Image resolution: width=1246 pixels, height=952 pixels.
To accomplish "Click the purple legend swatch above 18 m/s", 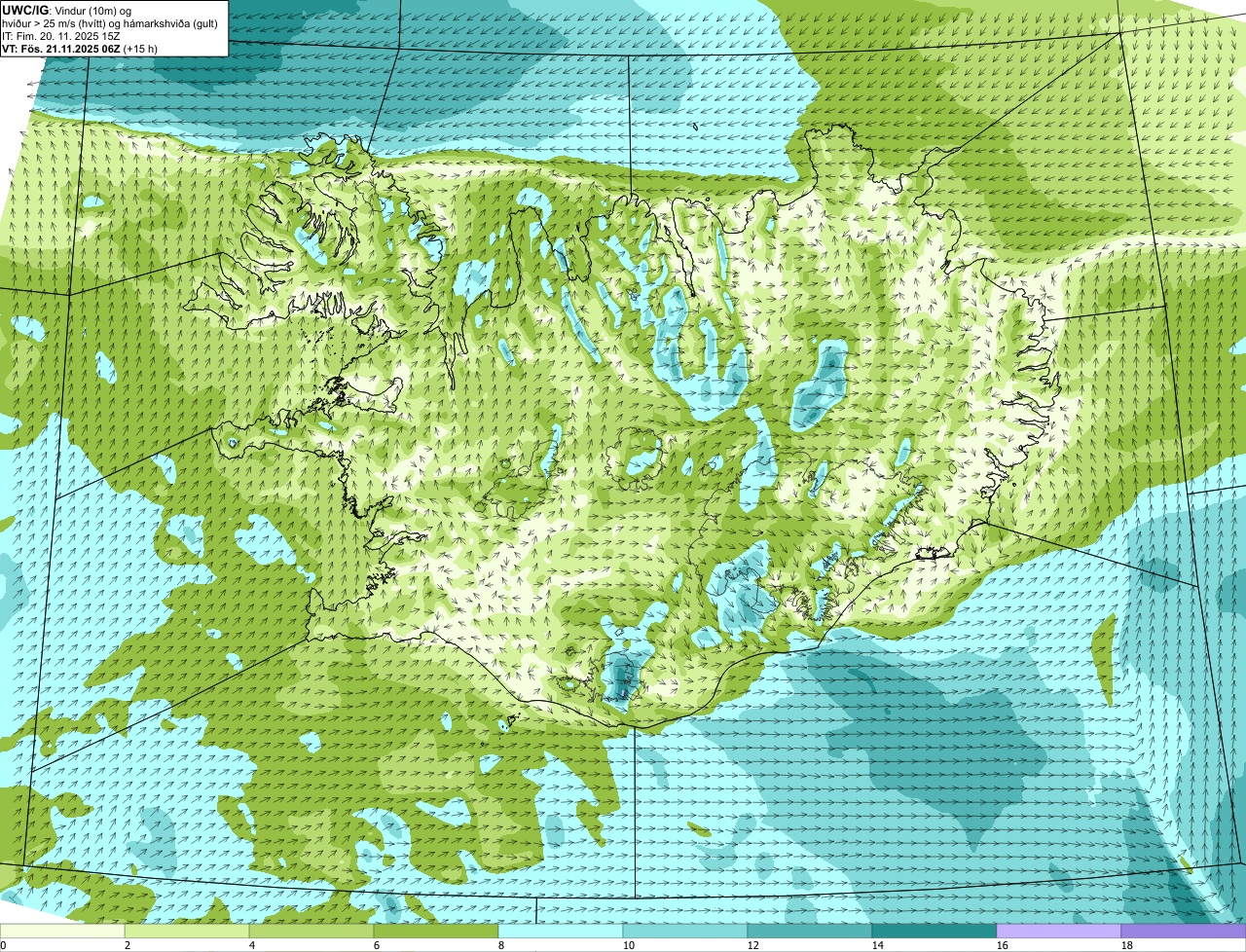I will coord(1184,932).
